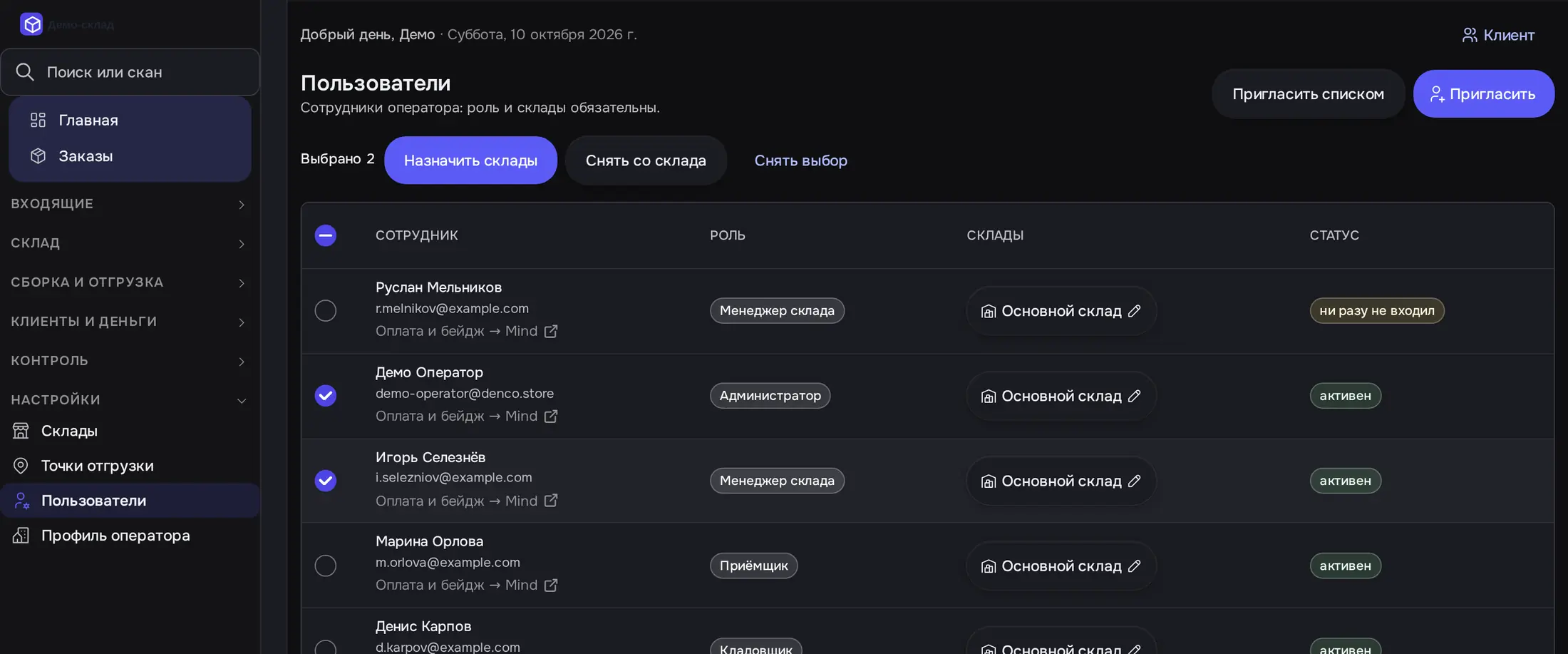1568x654 pixels.
Task: Open external link icon in Руслан Мельников row
Action: pyautogui.click(x=551, y=331)
